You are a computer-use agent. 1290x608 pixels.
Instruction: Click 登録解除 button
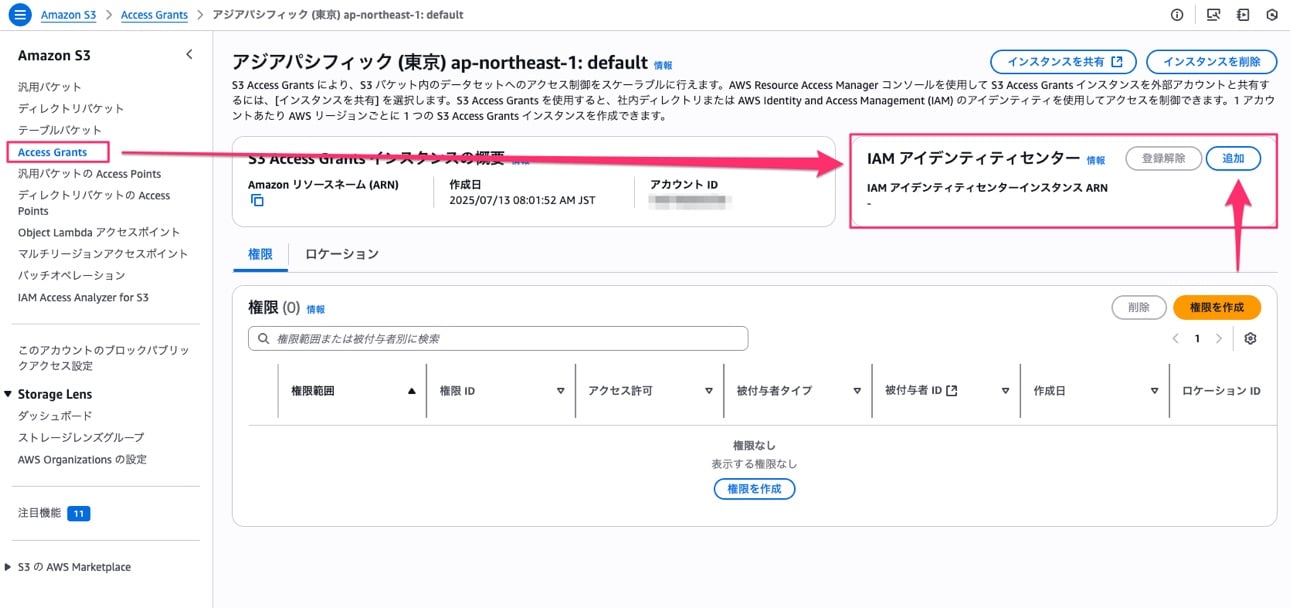coord(1163,158)
